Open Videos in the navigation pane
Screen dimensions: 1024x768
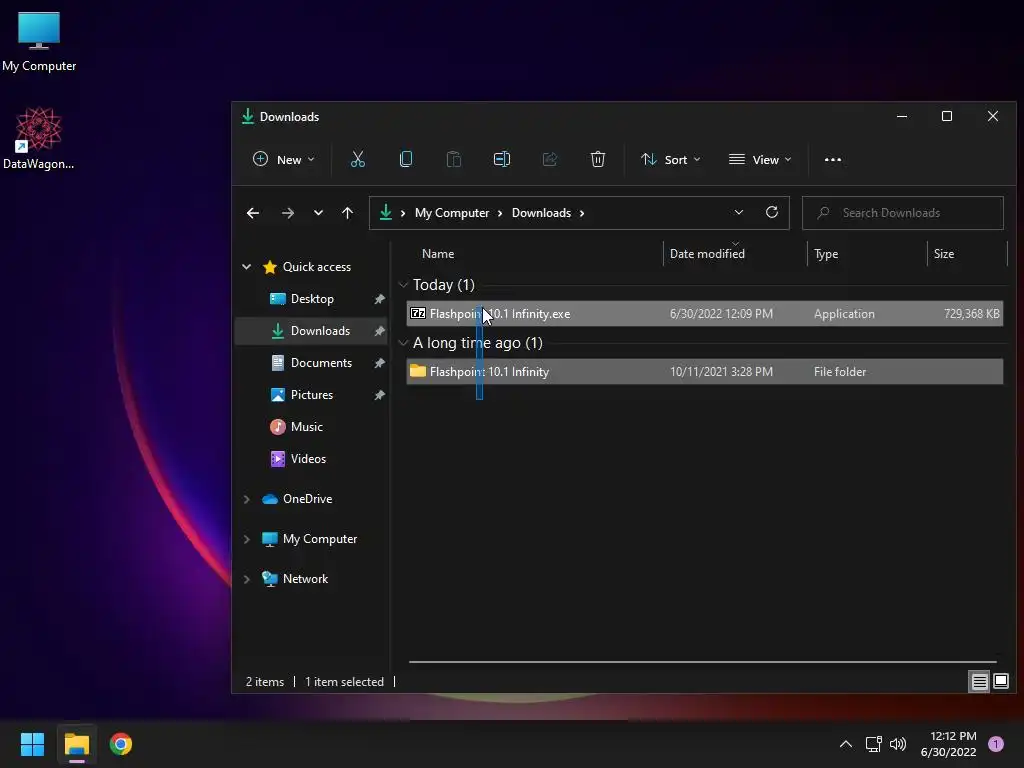[308, 458]
